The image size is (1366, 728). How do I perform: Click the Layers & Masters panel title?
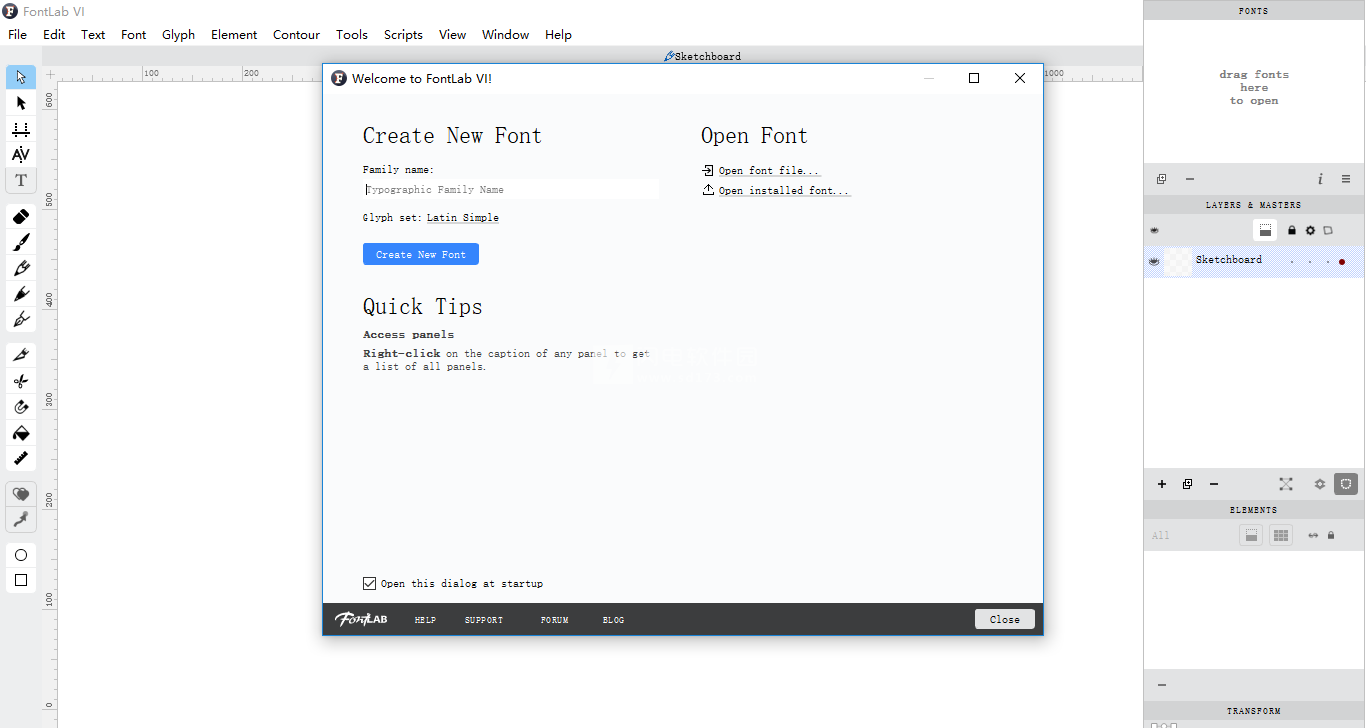[1254, 205]
